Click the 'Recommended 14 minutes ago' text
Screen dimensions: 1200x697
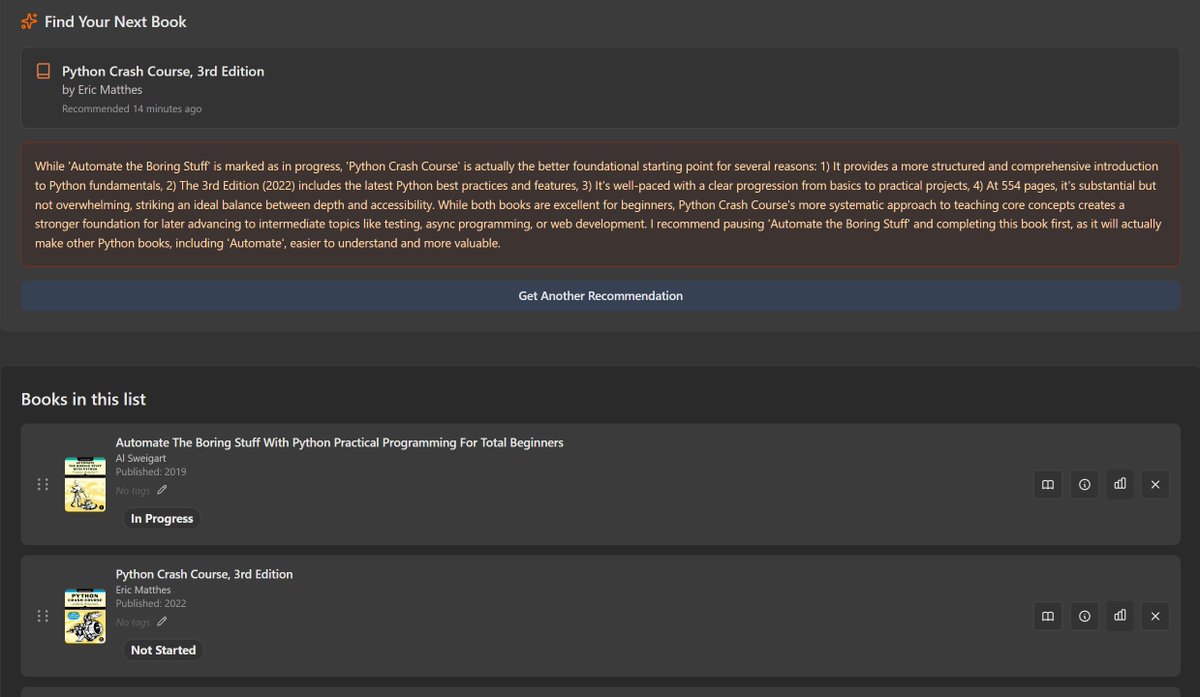(x=132, y=108)
